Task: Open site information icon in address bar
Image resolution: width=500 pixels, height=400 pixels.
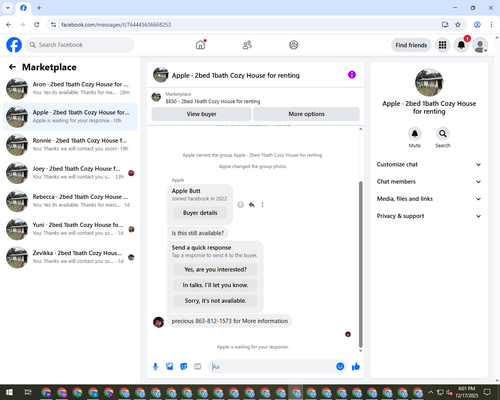Action: pos(53,25)
